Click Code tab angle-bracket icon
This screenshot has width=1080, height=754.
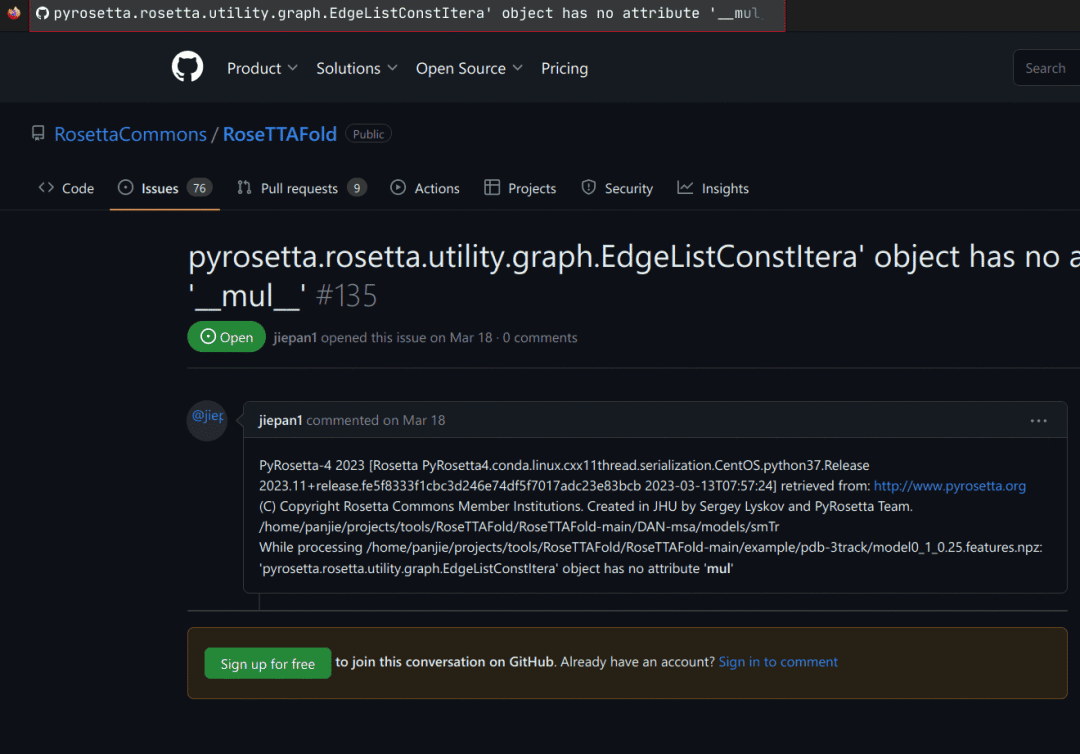coord(46,187)
